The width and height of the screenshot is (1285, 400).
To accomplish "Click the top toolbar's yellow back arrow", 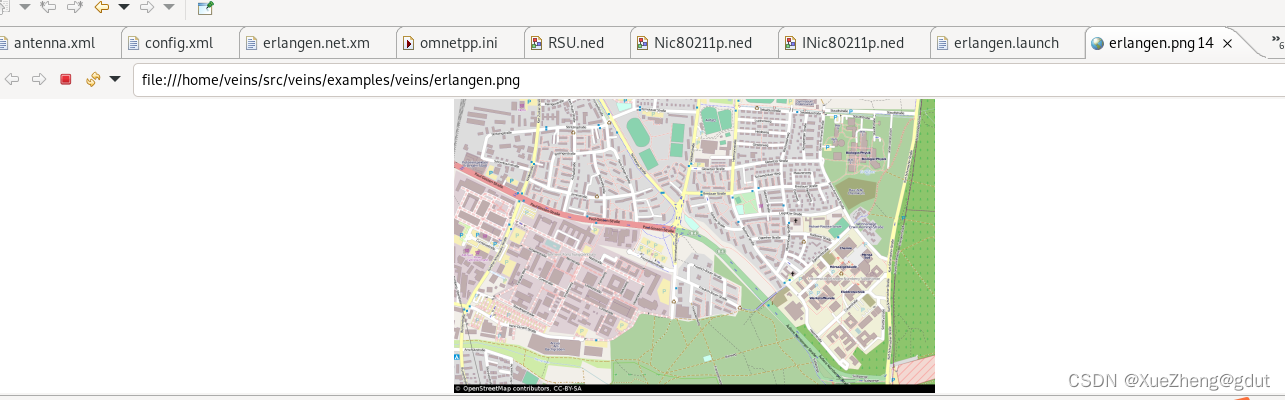I will coord(102,8).
